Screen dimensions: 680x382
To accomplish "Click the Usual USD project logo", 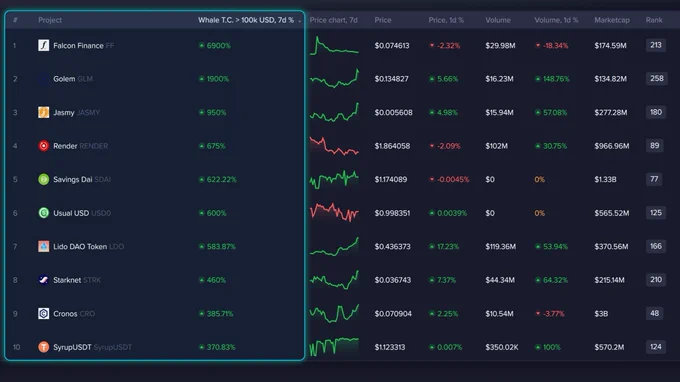I will click(x=43, y=213).
